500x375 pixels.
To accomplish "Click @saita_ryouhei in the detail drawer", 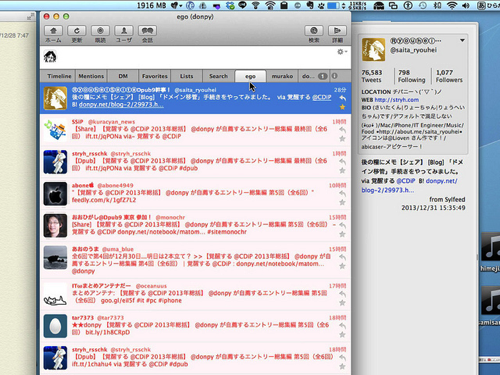I will (x=413, y=50).
